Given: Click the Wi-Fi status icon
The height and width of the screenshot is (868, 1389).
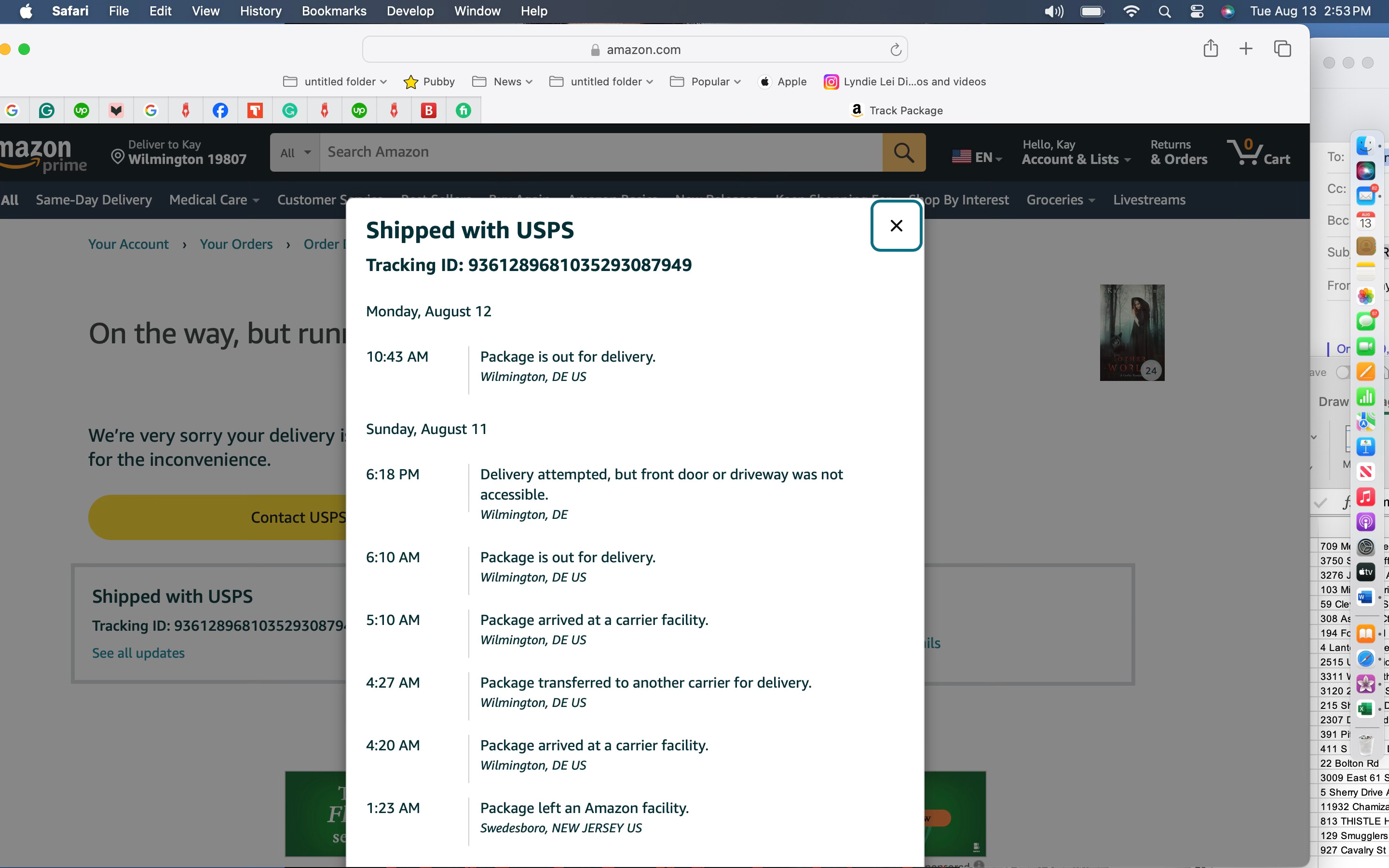Looking at the screenshot, I should 1130,12.
